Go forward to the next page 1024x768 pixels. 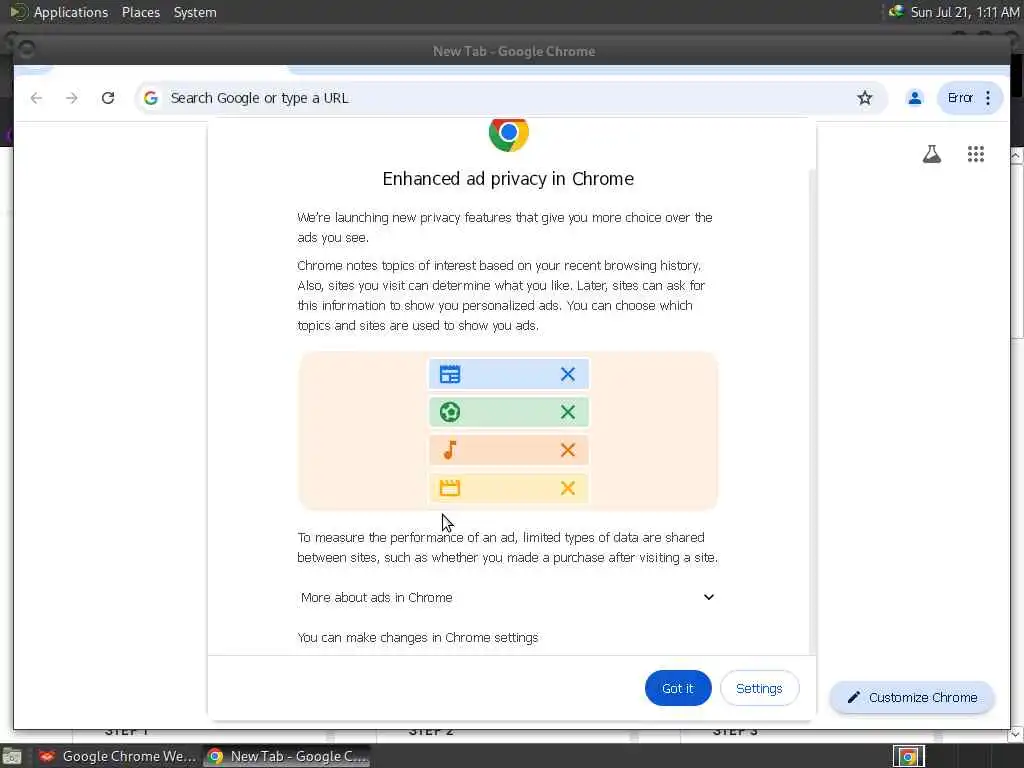[72, 98]
